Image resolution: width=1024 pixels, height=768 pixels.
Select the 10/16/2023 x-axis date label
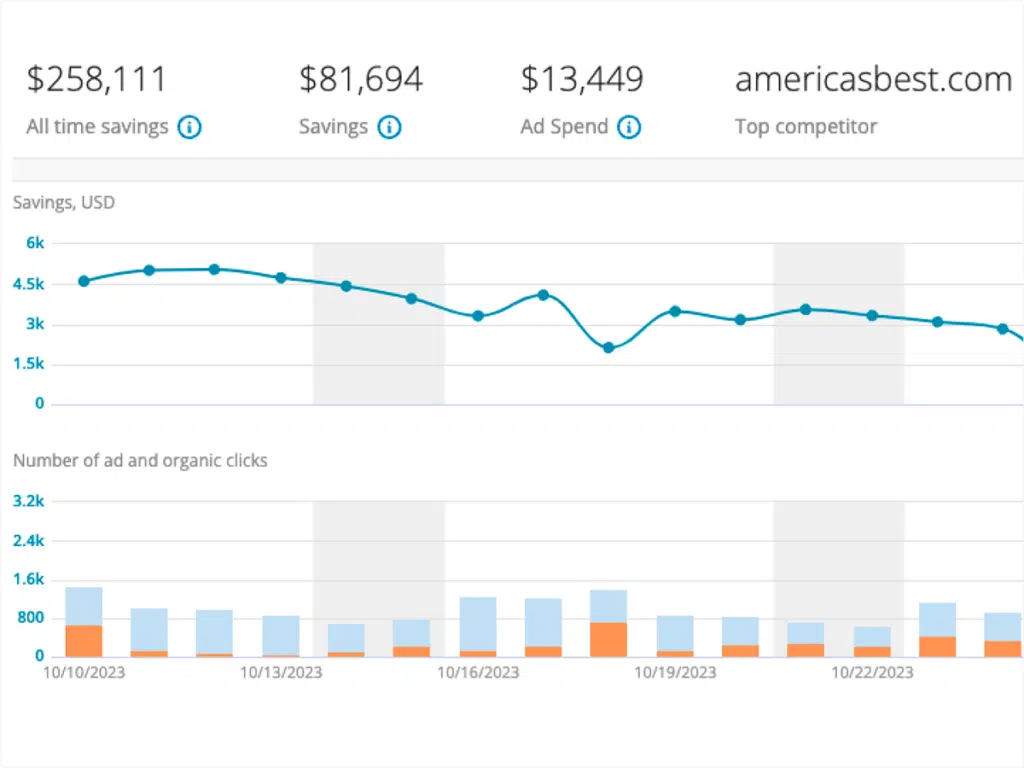(478, 673)
